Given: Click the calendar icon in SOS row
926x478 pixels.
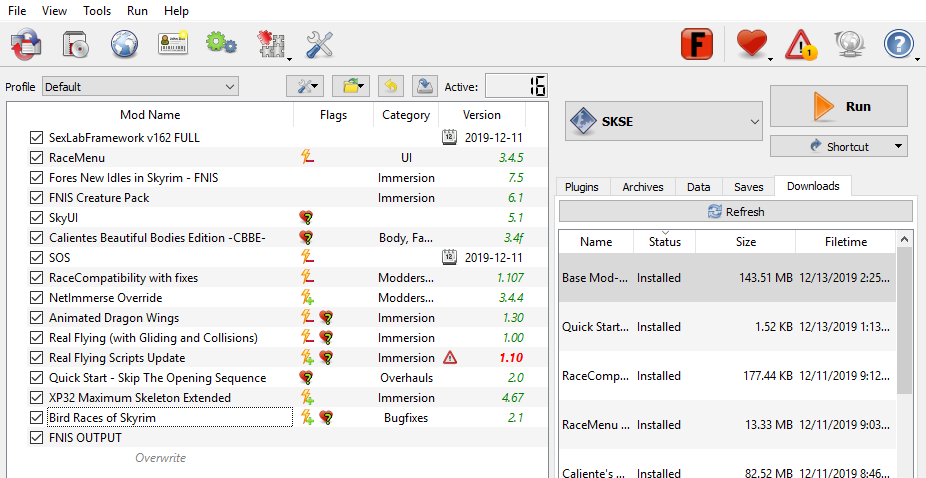Looking at the screenshot, I should coord(449,258).
